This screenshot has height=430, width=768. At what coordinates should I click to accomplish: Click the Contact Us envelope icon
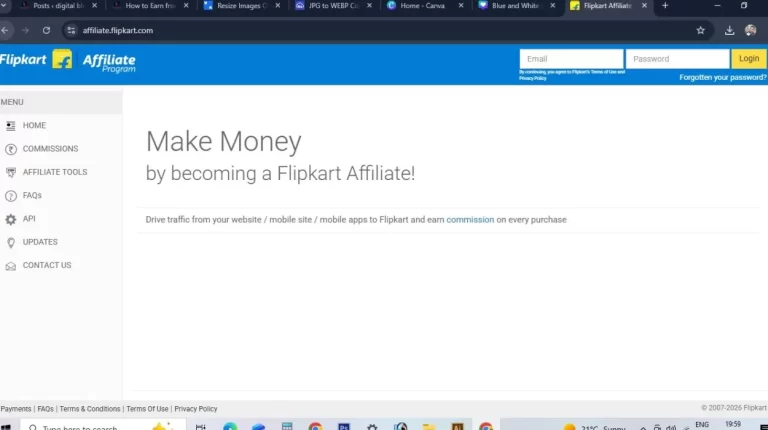(11, 266)
